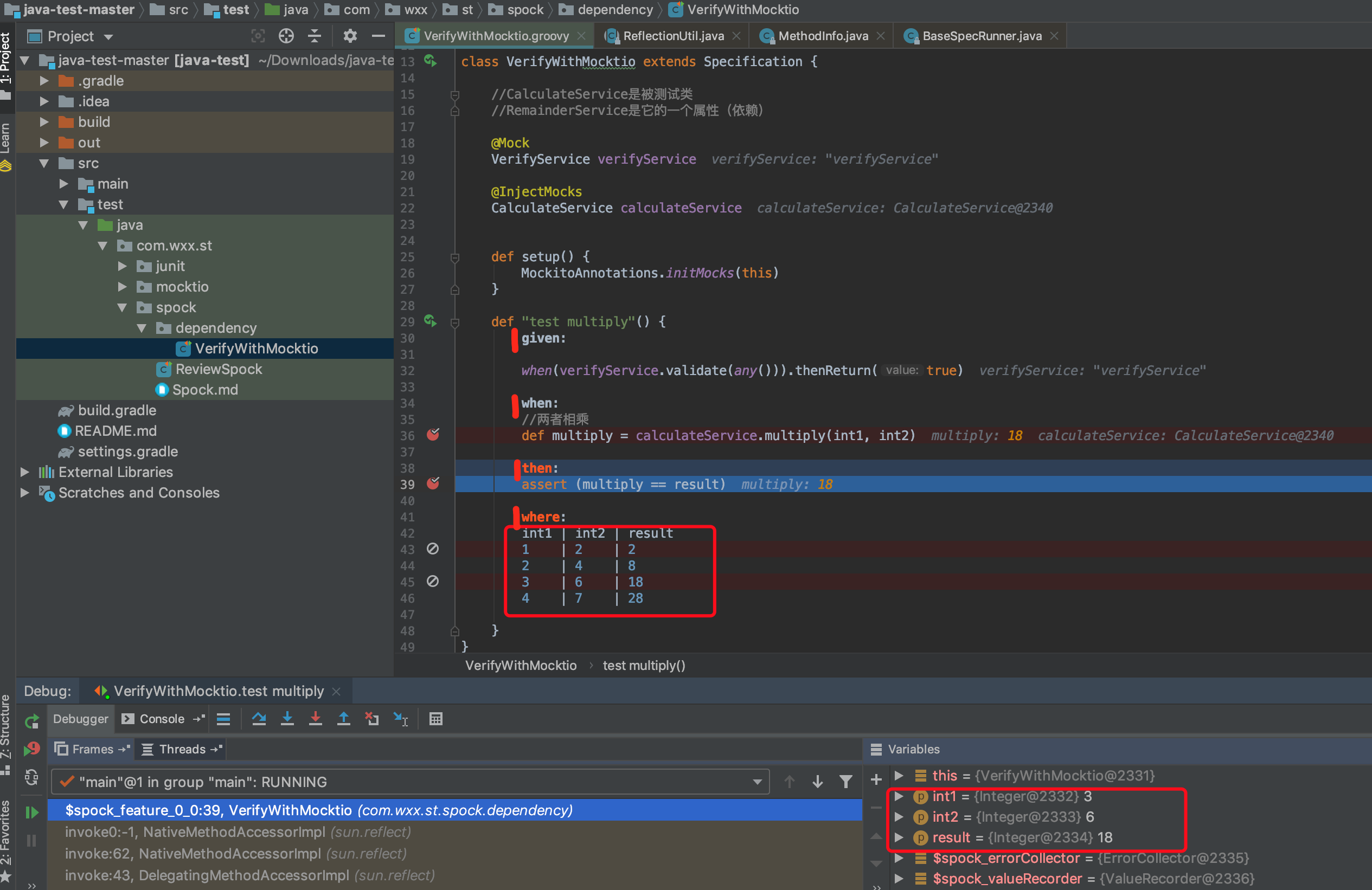Click the Step Over icon
Screen dimensions: 1372x890
click(259, 719)
